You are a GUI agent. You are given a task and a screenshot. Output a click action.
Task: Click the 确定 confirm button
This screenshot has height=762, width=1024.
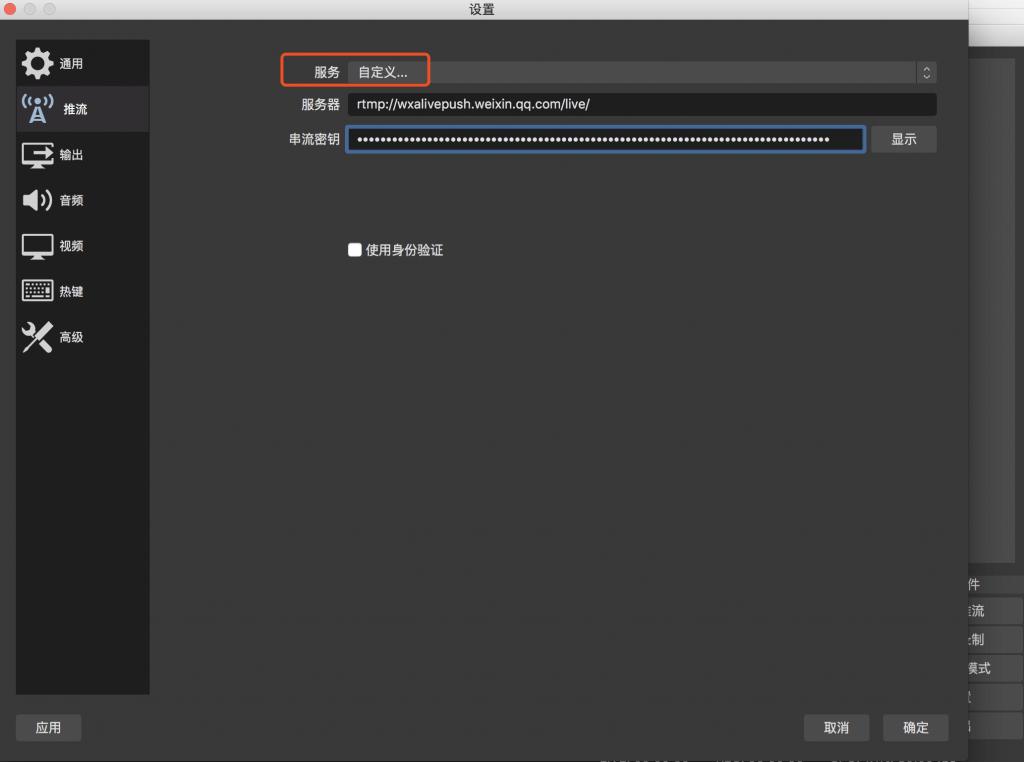916,727
